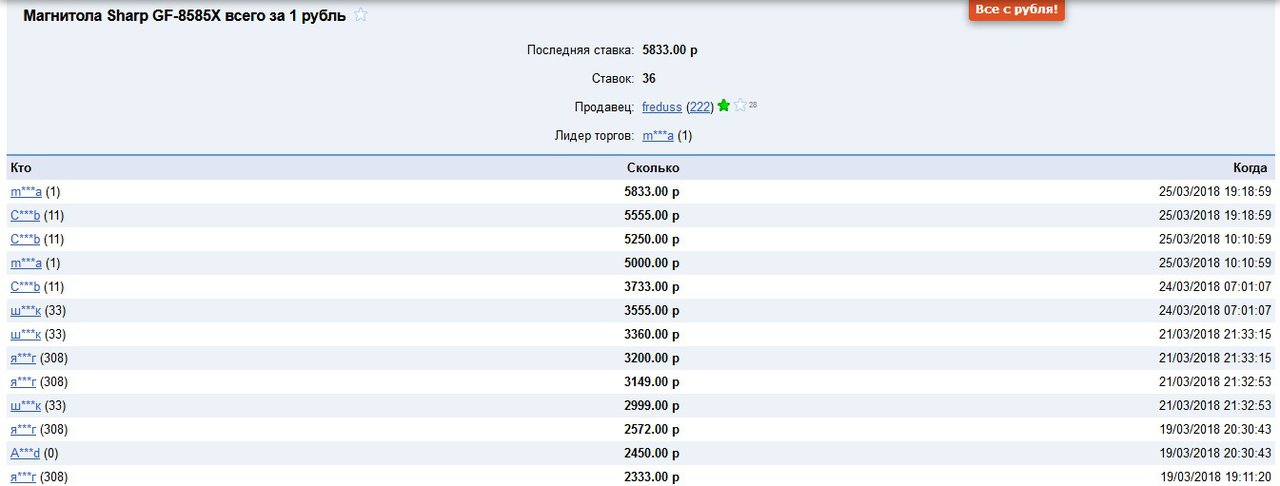Screen dimensions: 1280x486
Task: Open bidder я***г on 2572.00 bid row
Action: (23, 430)
